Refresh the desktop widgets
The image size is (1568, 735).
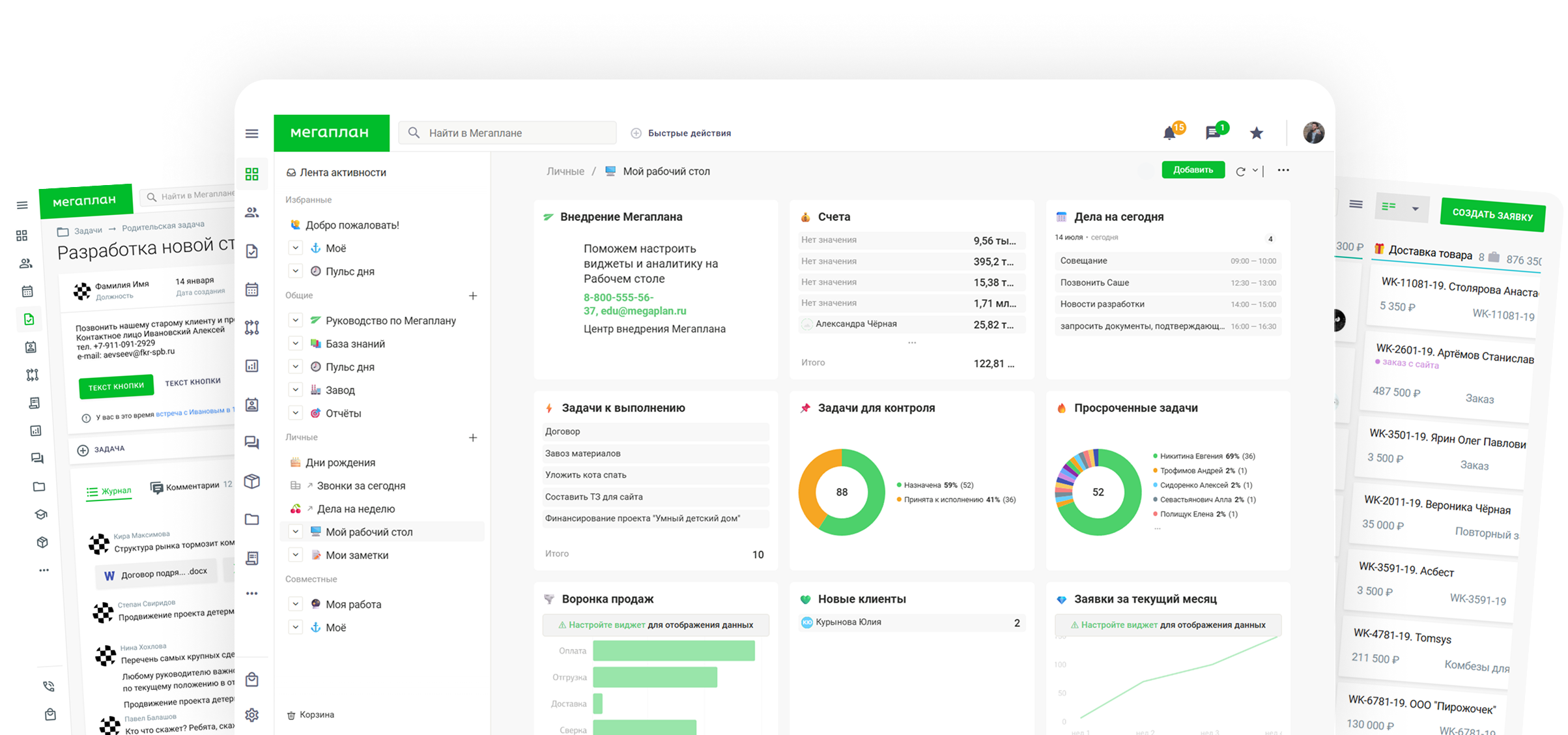(x=1240, y=171)
